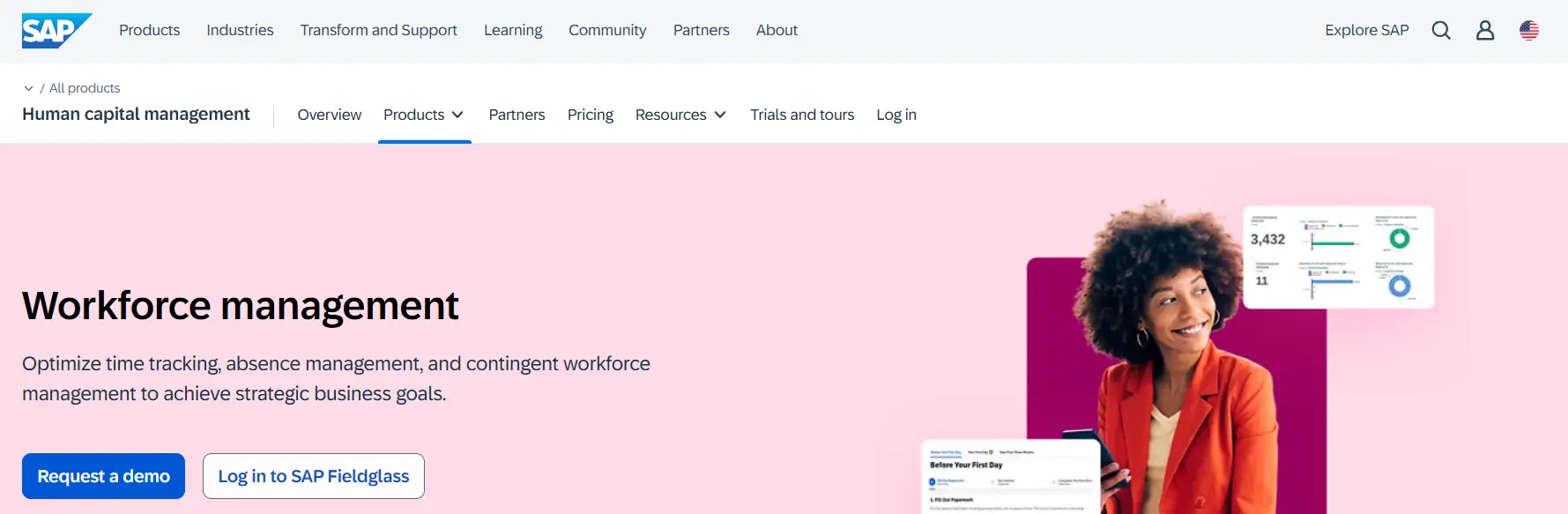Viewport: 1568px width, 514px height.
Task: Click Log in to SAP Fieldglass
Action: click(313, 476)
